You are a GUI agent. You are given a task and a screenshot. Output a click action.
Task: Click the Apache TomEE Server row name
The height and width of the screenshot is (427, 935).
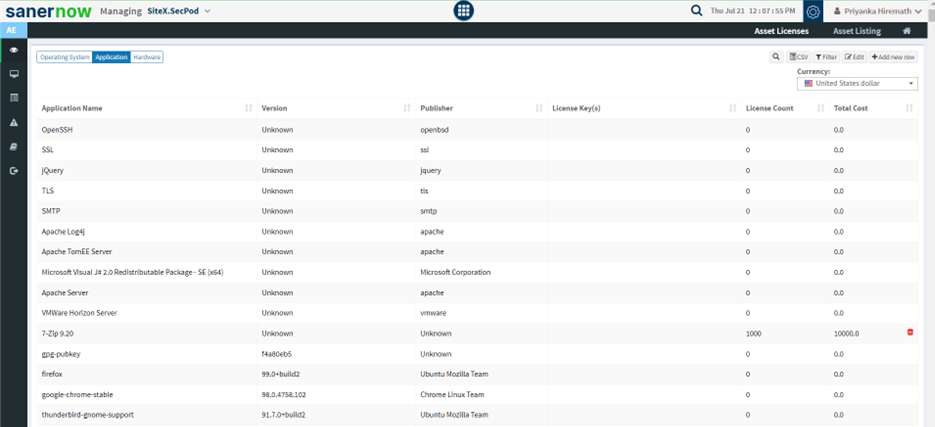coord(76,252)
